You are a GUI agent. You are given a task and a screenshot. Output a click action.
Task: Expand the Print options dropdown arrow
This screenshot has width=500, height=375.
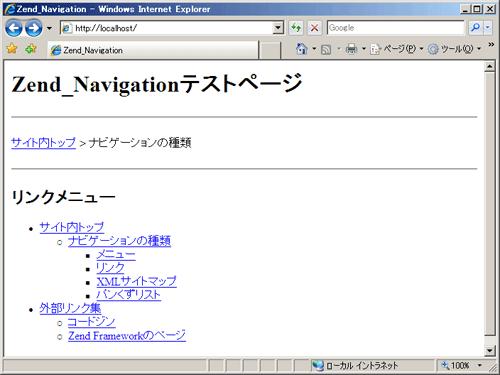click(x=364, y=49)
